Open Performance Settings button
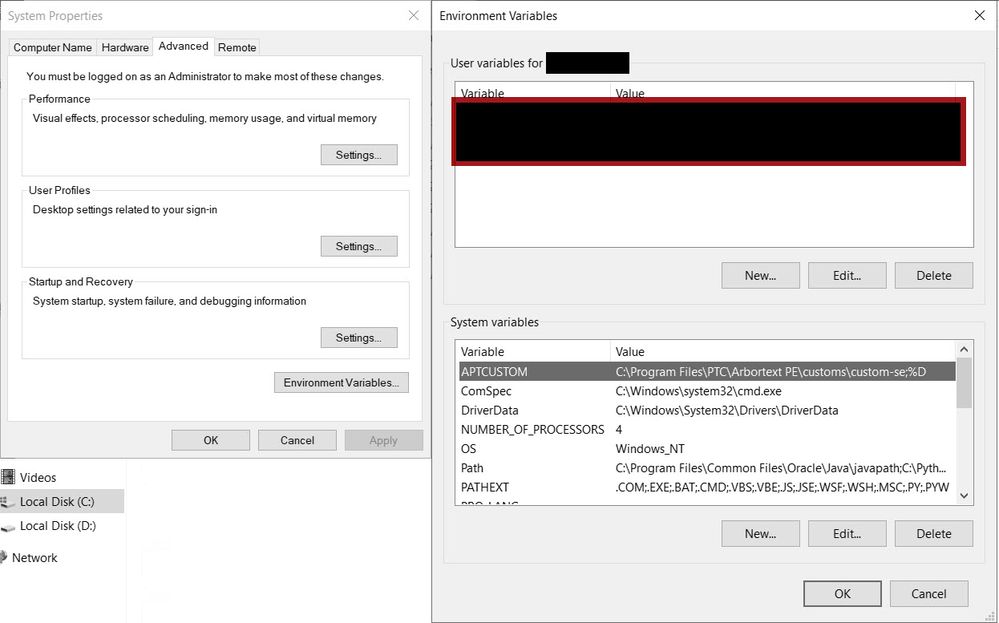 click(x=359, y=155)
